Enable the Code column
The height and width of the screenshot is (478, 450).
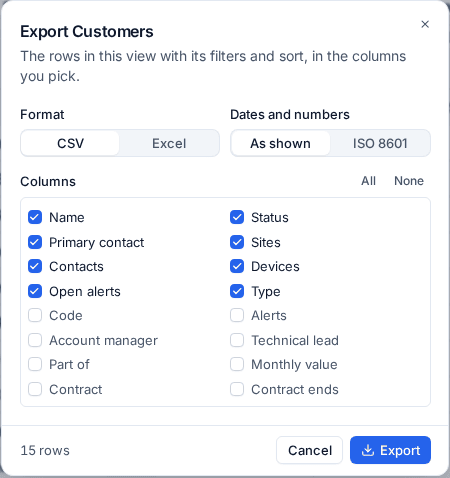pos(35,315)
